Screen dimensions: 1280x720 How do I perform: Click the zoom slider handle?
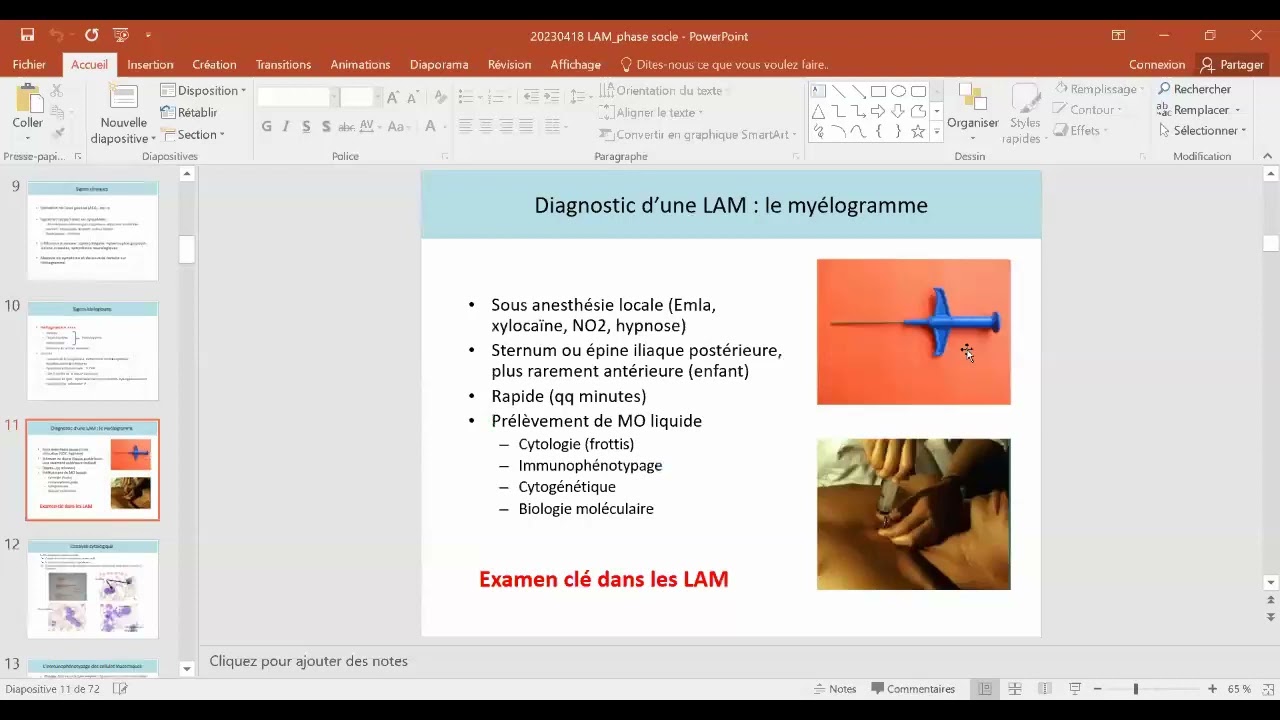tap(1135, 689)
